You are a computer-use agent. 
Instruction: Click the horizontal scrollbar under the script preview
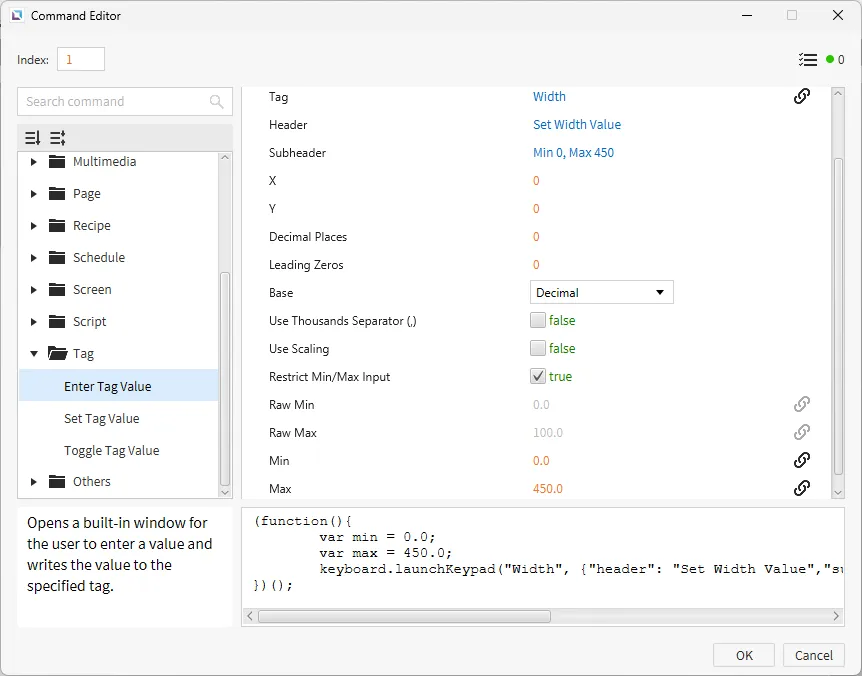point(404,617)
